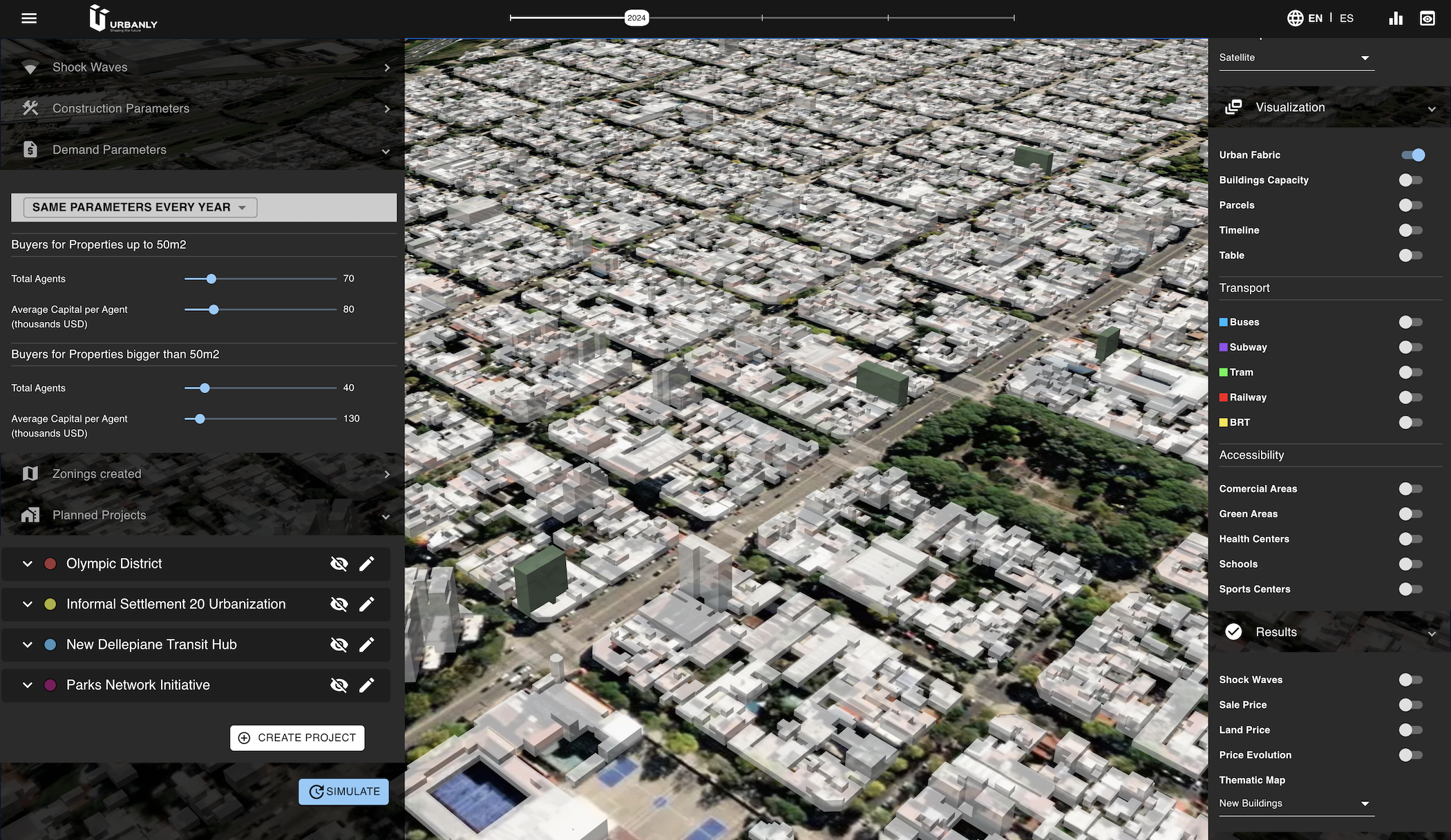Toggle Schools accessibility

1411,564
